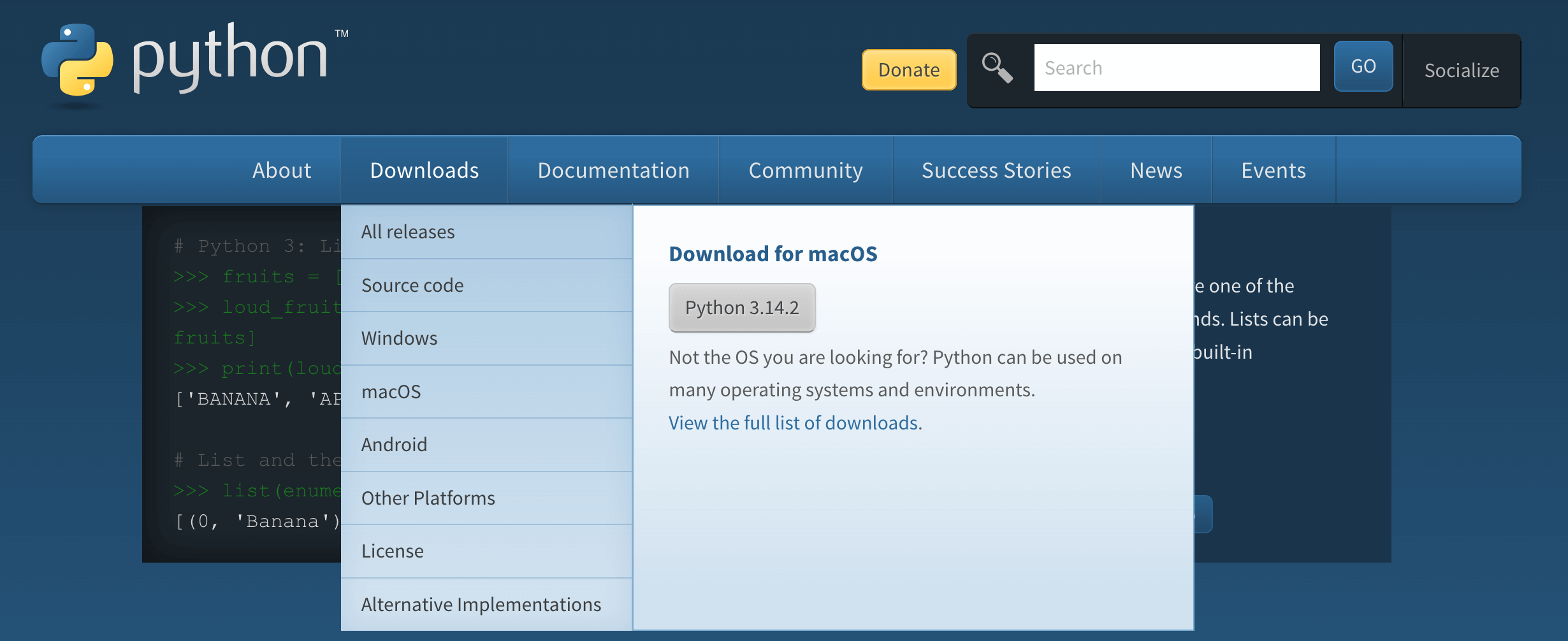This screenshot has width=1568, height=641.
Task: Select Events in the navigation bar
Action: (1273, 170)
